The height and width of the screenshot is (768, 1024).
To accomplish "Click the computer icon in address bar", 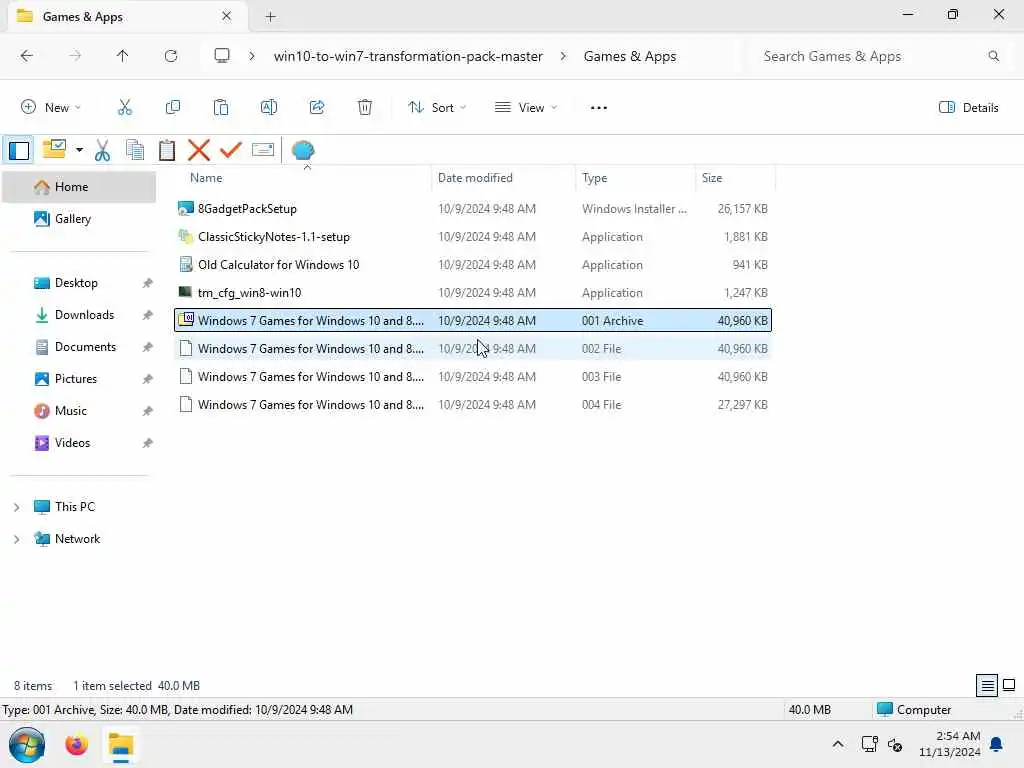I will 222,56.
